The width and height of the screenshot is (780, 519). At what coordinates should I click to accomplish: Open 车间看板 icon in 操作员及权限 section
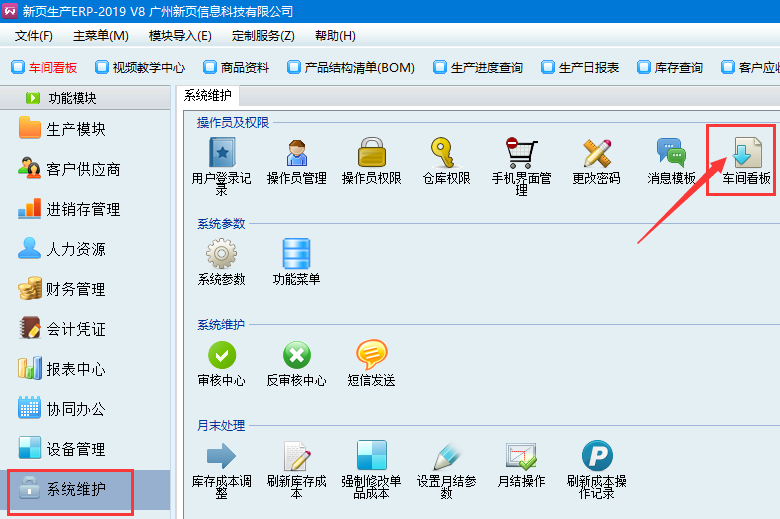(747, 153)
